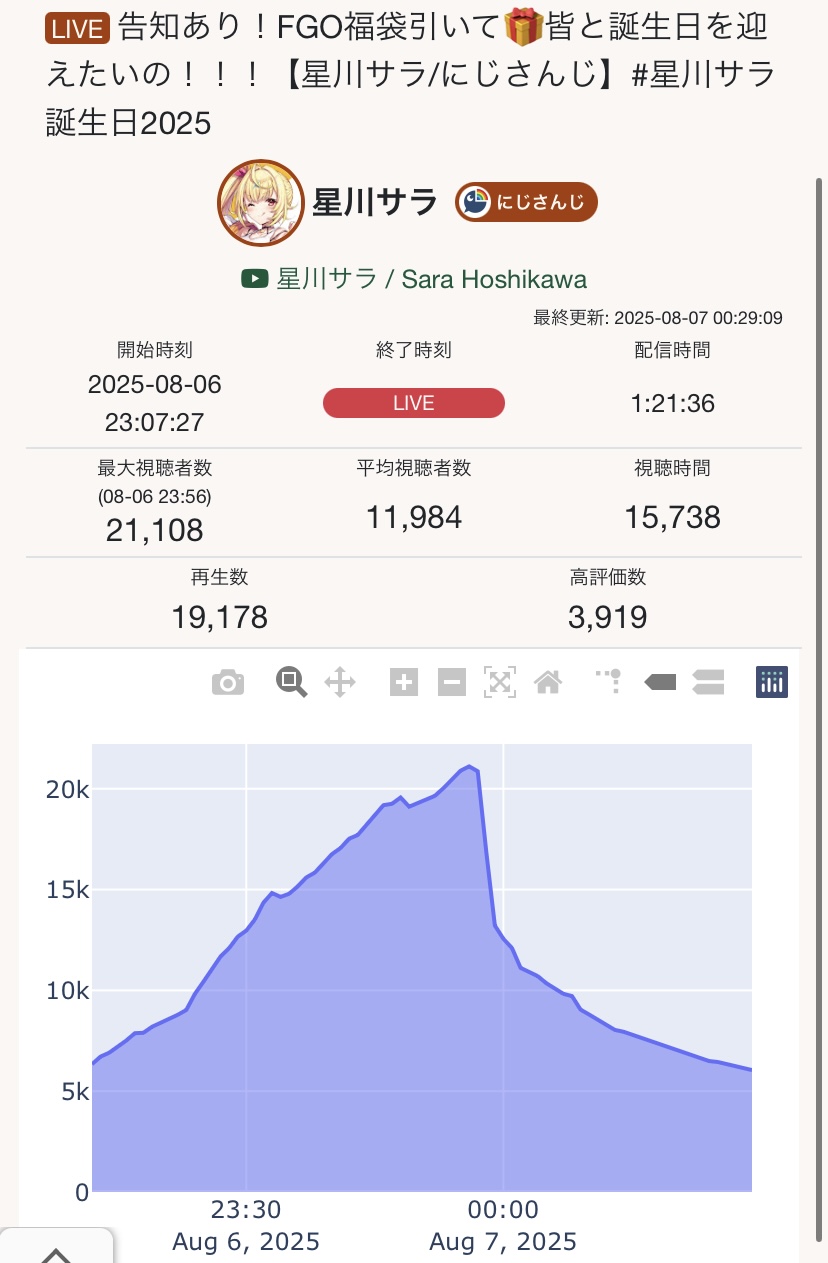
Task: Reset axes with the home icon
Action: tap(547, 683)
